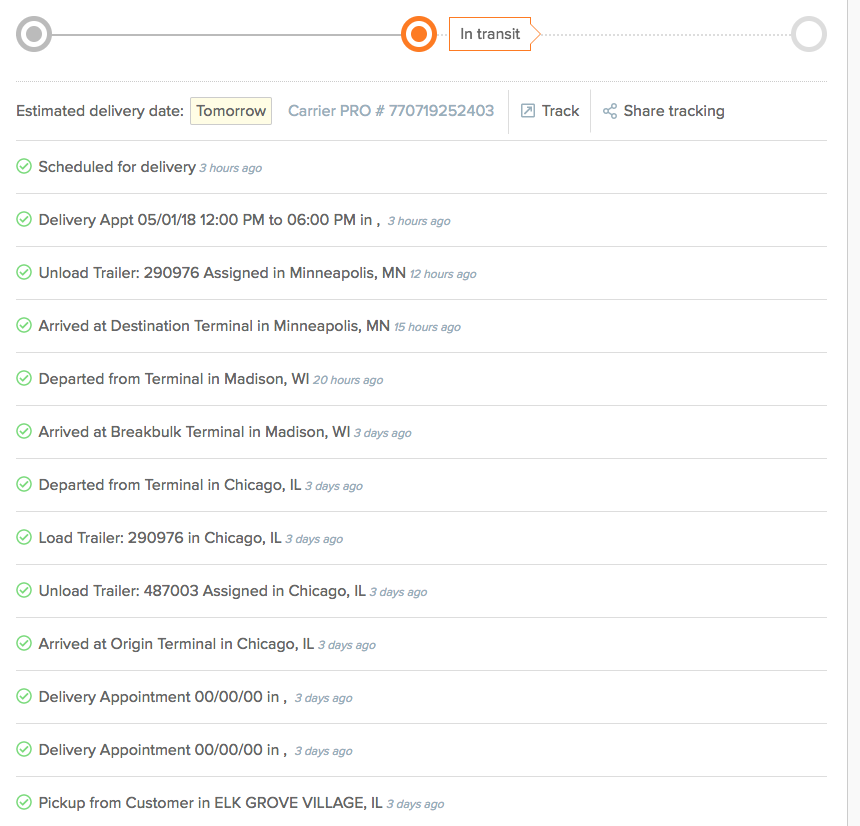This screenshot has width=860, height=826.
Task: Click the green check beside Scheduled for delivery
Action: click(24, 166)
